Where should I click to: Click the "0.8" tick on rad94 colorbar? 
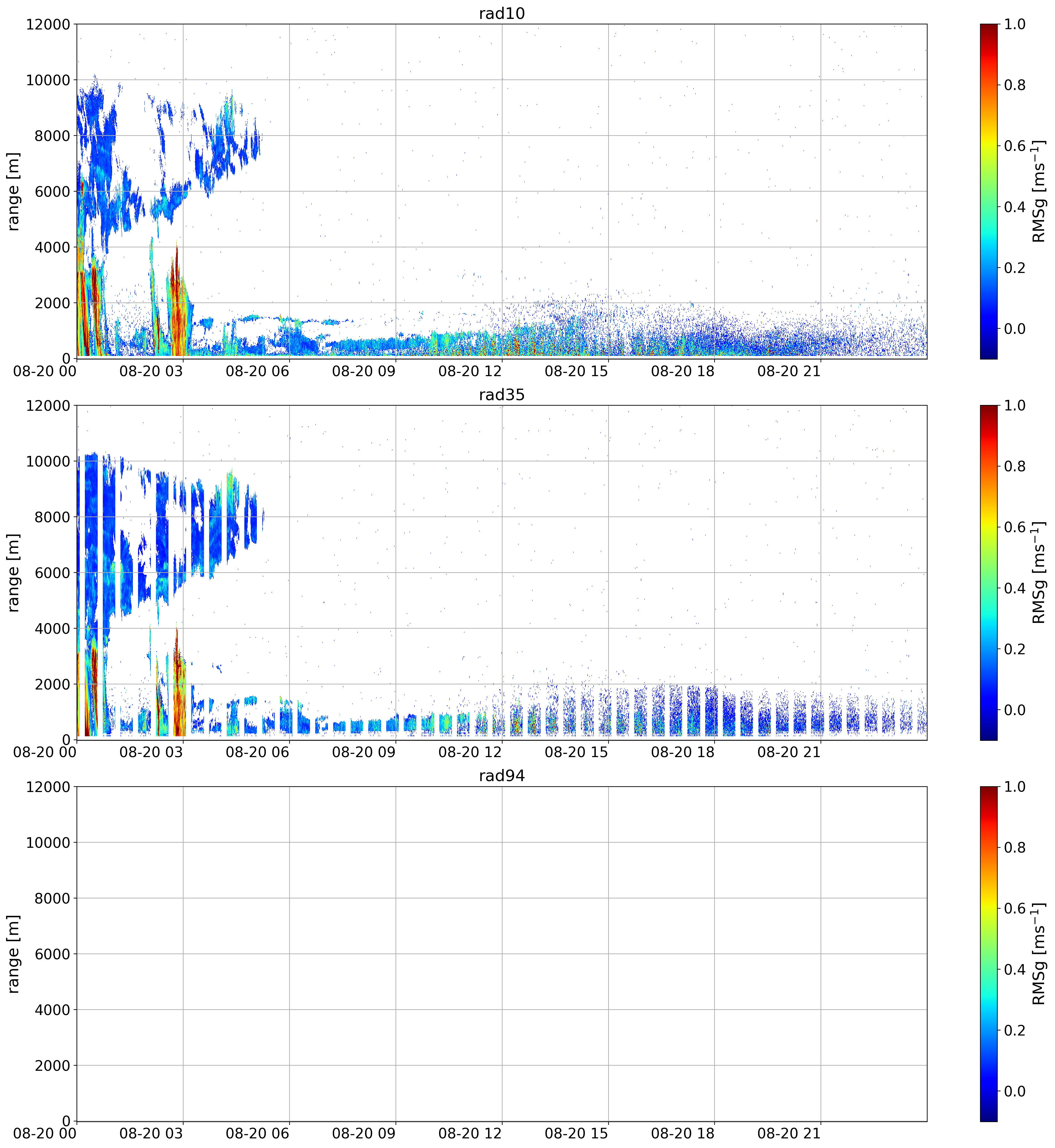(x=1015, y=847)
